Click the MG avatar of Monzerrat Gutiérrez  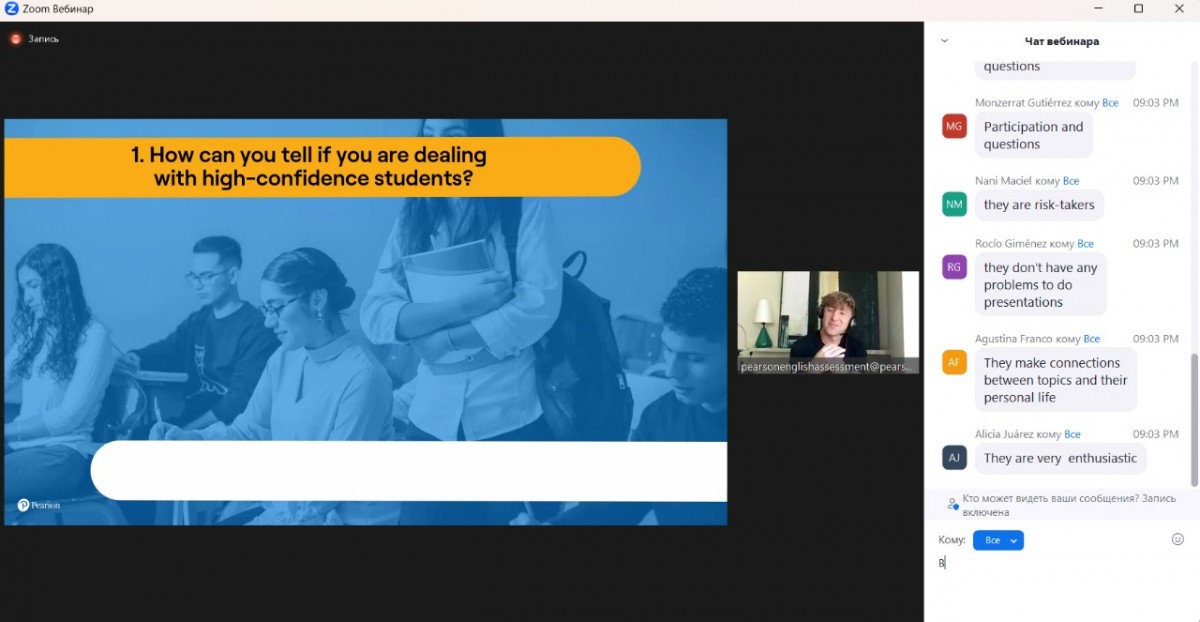tap(954, 126)
